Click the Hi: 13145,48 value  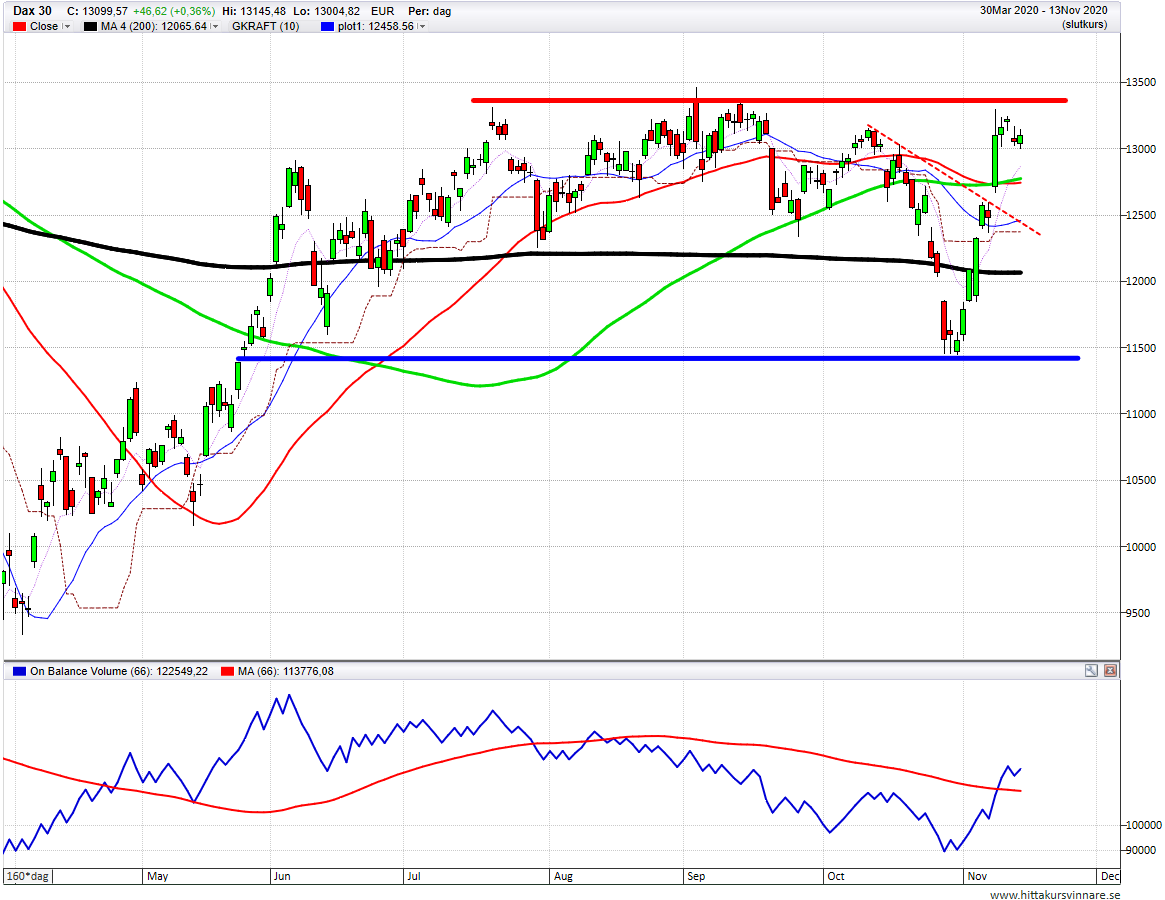256,11
